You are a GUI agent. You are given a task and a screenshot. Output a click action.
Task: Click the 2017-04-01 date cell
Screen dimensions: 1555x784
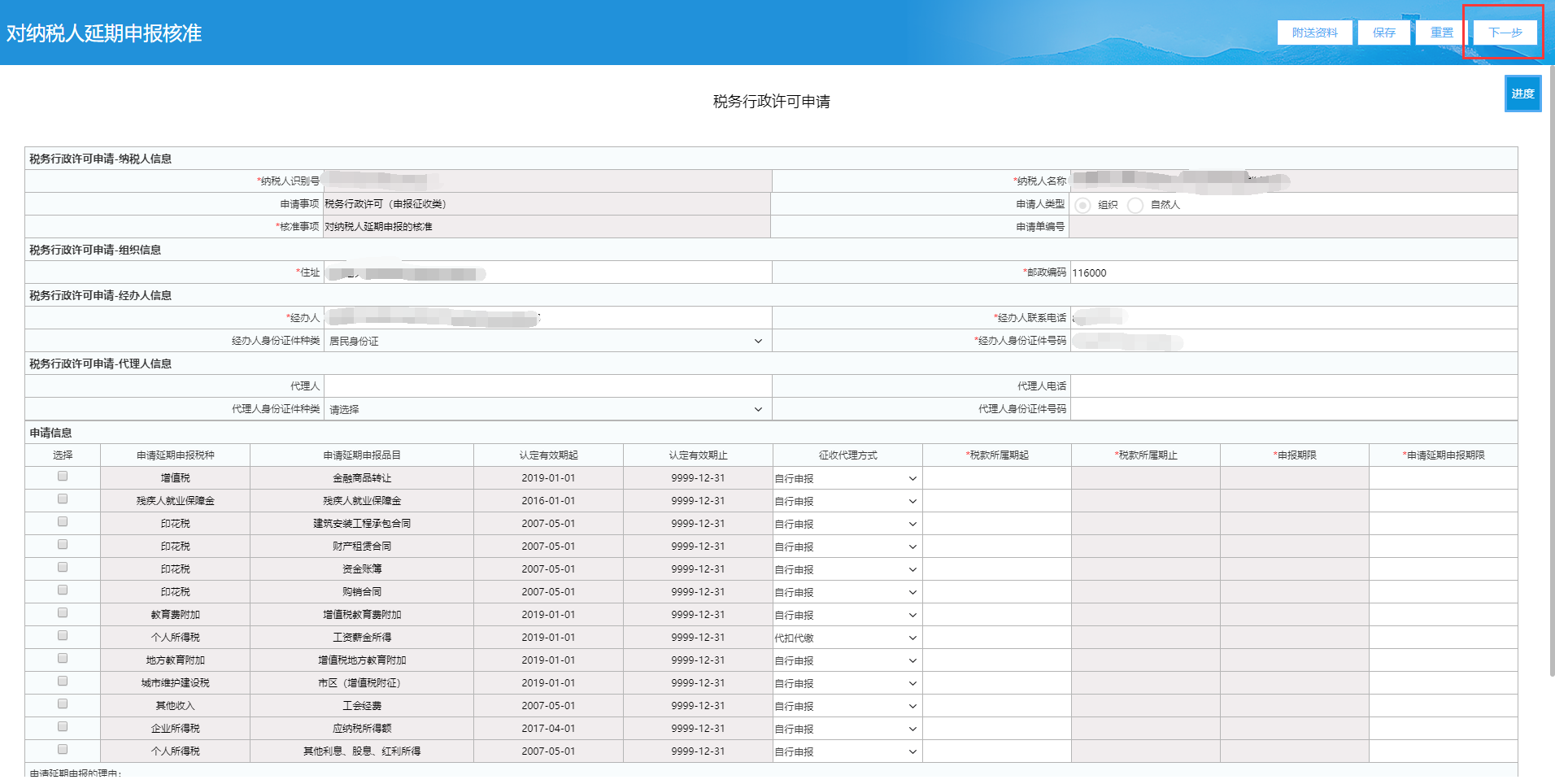(x=548, y=729)
